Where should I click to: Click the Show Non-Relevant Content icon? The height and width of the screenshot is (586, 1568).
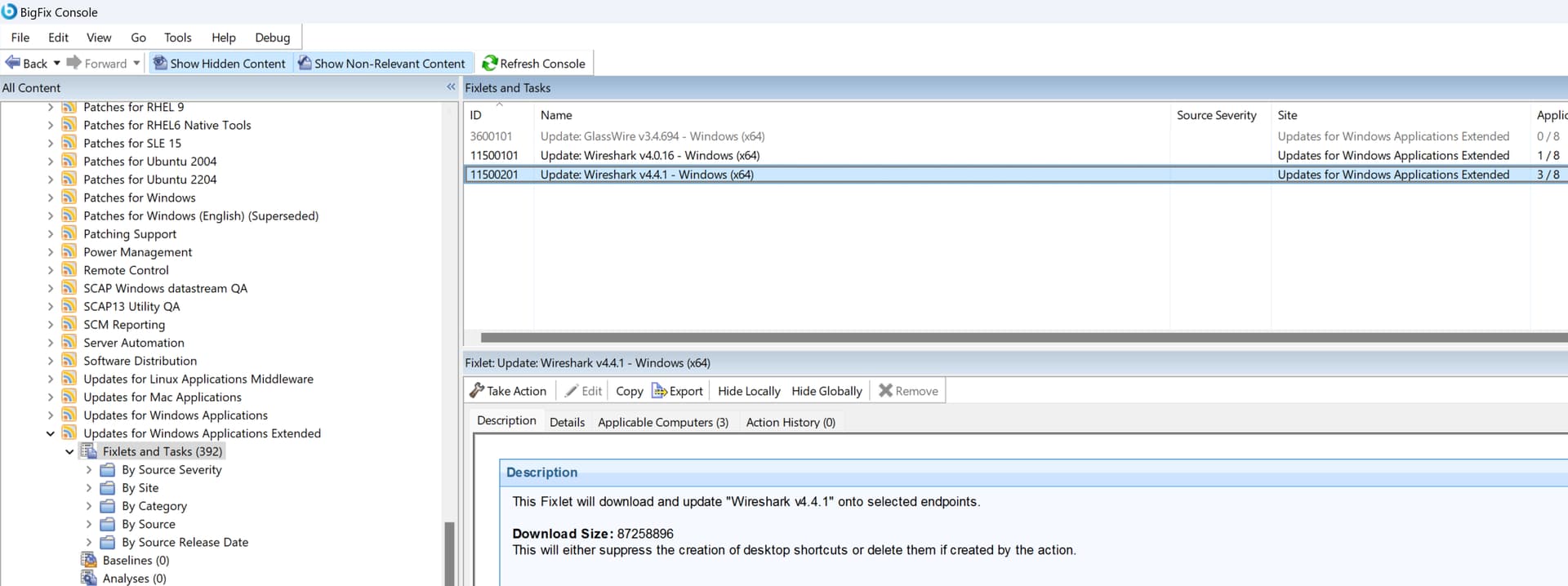305,64
